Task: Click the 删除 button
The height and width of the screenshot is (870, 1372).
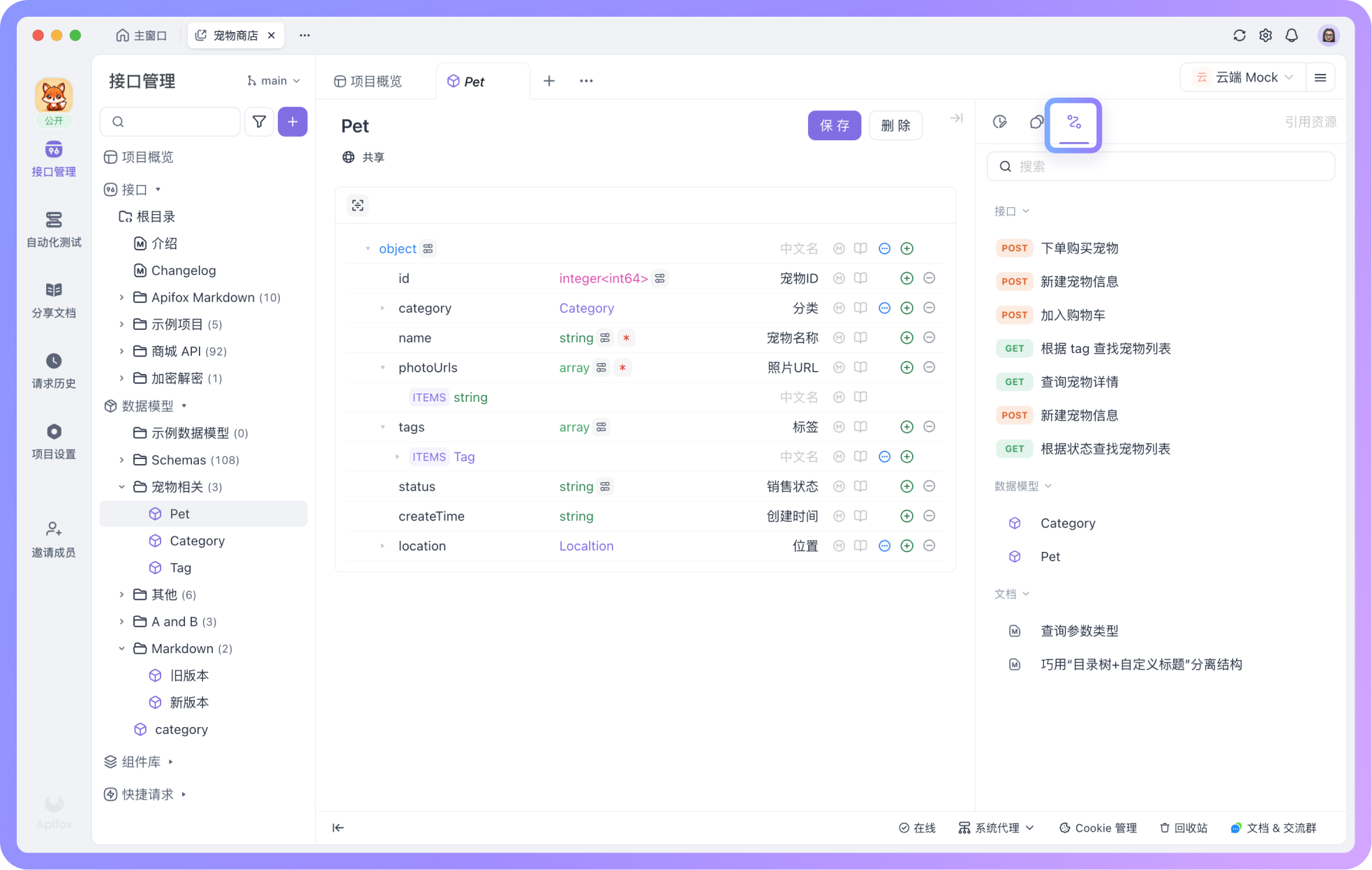Action: click(x=895, y=126)
